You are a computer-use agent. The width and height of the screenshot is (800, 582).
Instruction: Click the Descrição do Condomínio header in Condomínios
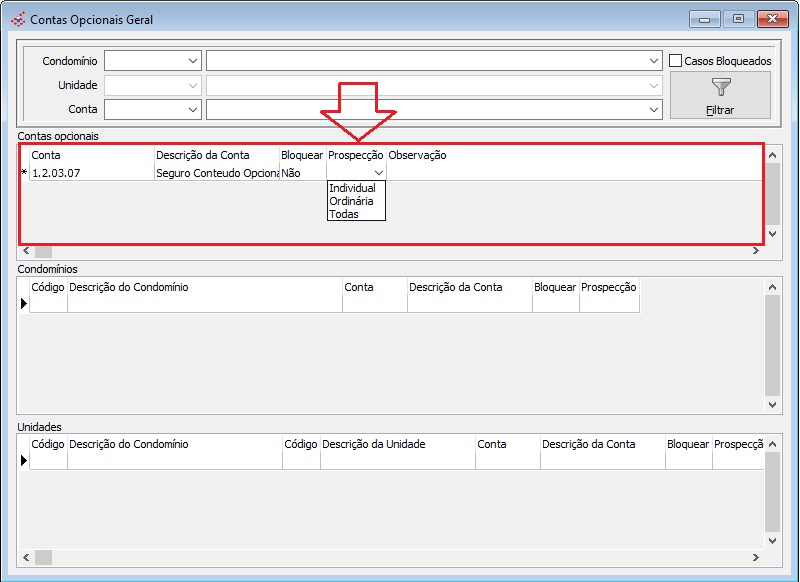coord(204,287)
